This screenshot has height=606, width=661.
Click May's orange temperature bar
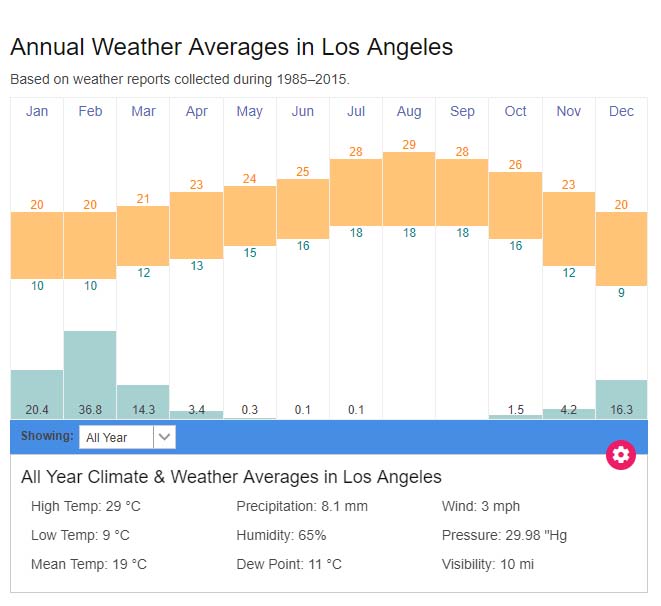pyautogui.click(x=250, y=215)
